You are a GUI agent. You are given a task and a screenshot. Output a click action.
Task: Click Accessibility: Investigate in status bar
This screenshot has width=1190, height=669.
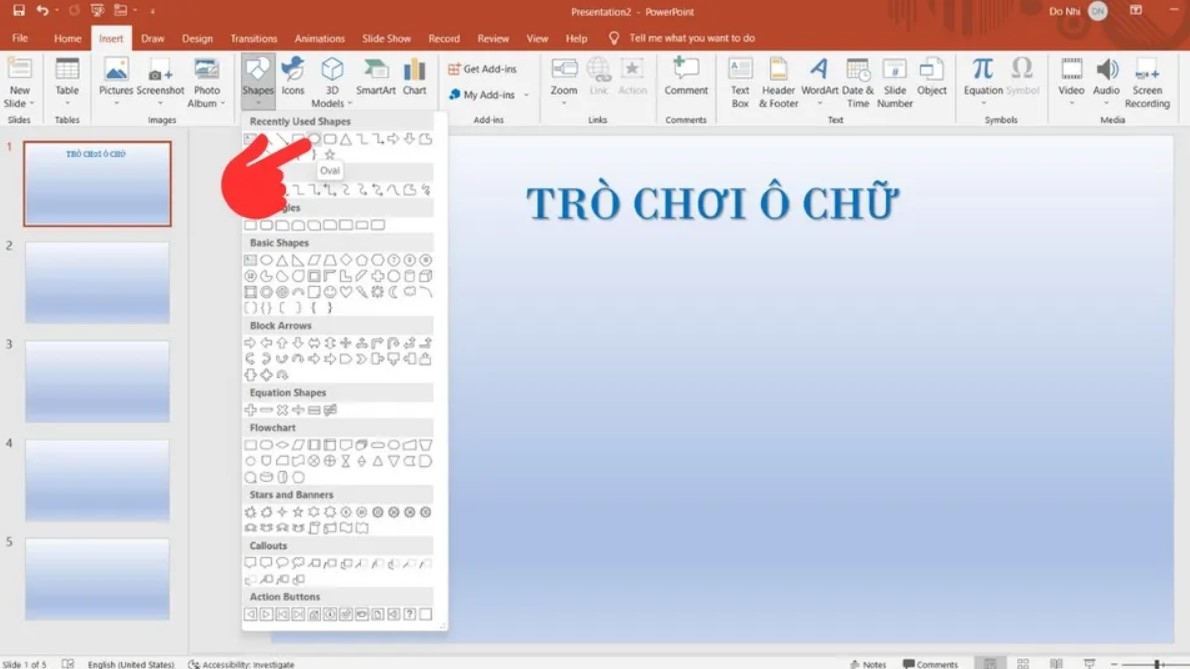(x=241, y=664)
